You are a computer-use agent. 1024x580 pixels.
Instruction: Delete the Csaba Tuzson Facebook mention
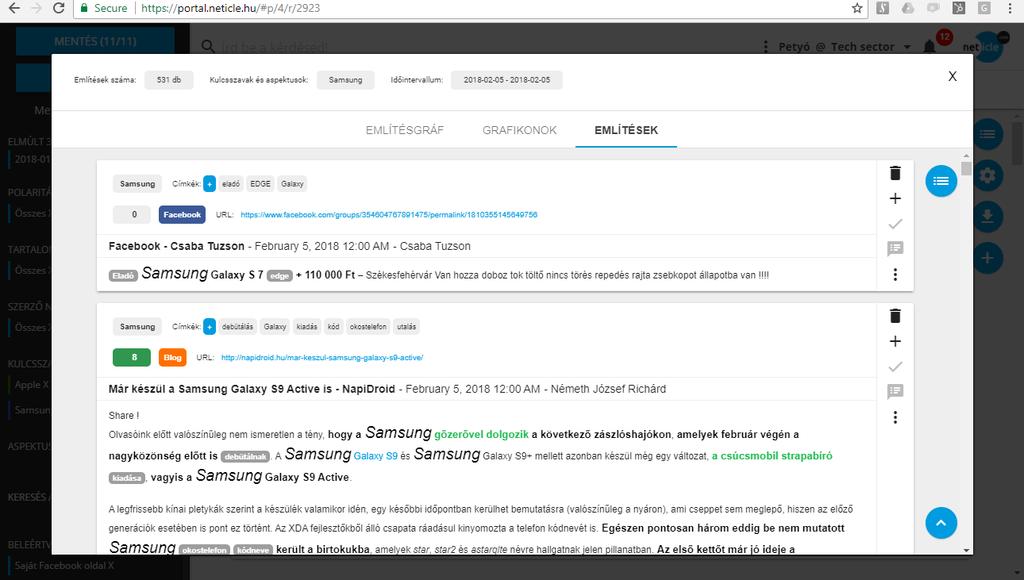pyautogui.click(x=895, y=173)
